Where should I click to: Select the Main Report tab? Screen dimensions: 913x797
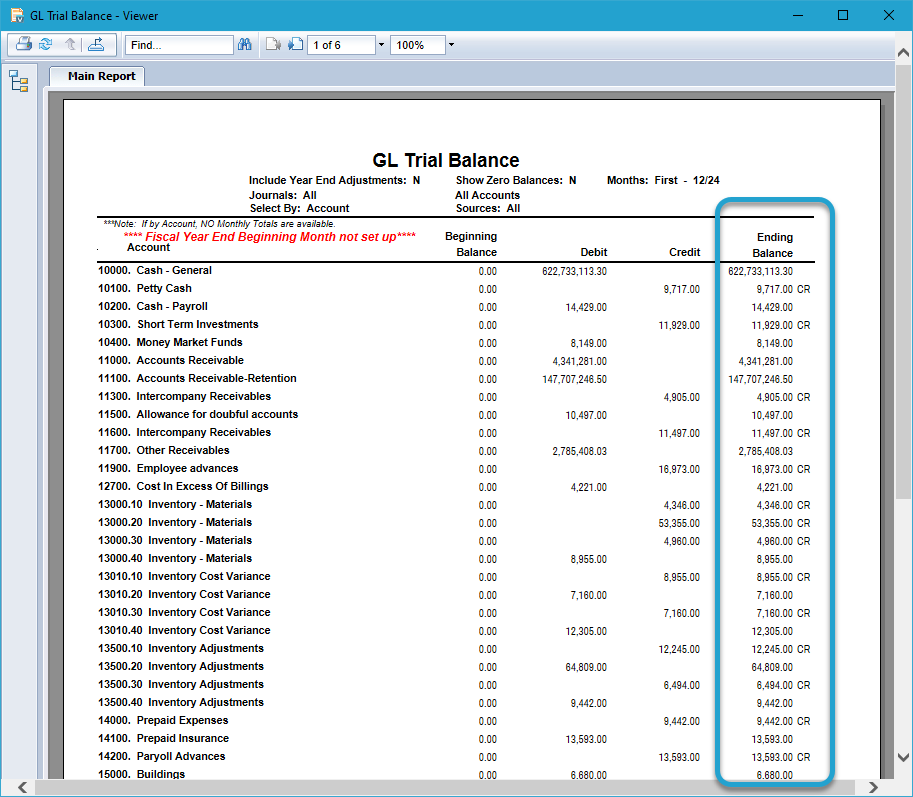97,76
